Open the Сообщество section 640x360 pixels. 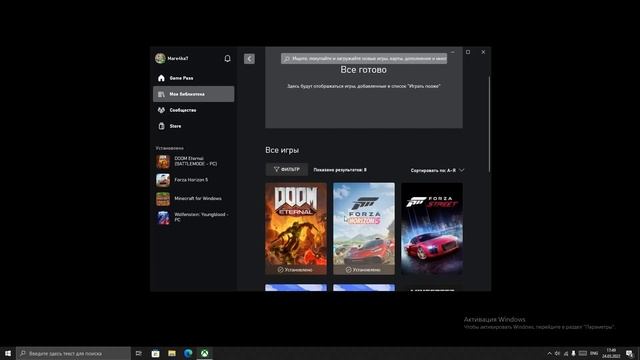point(193,110)
